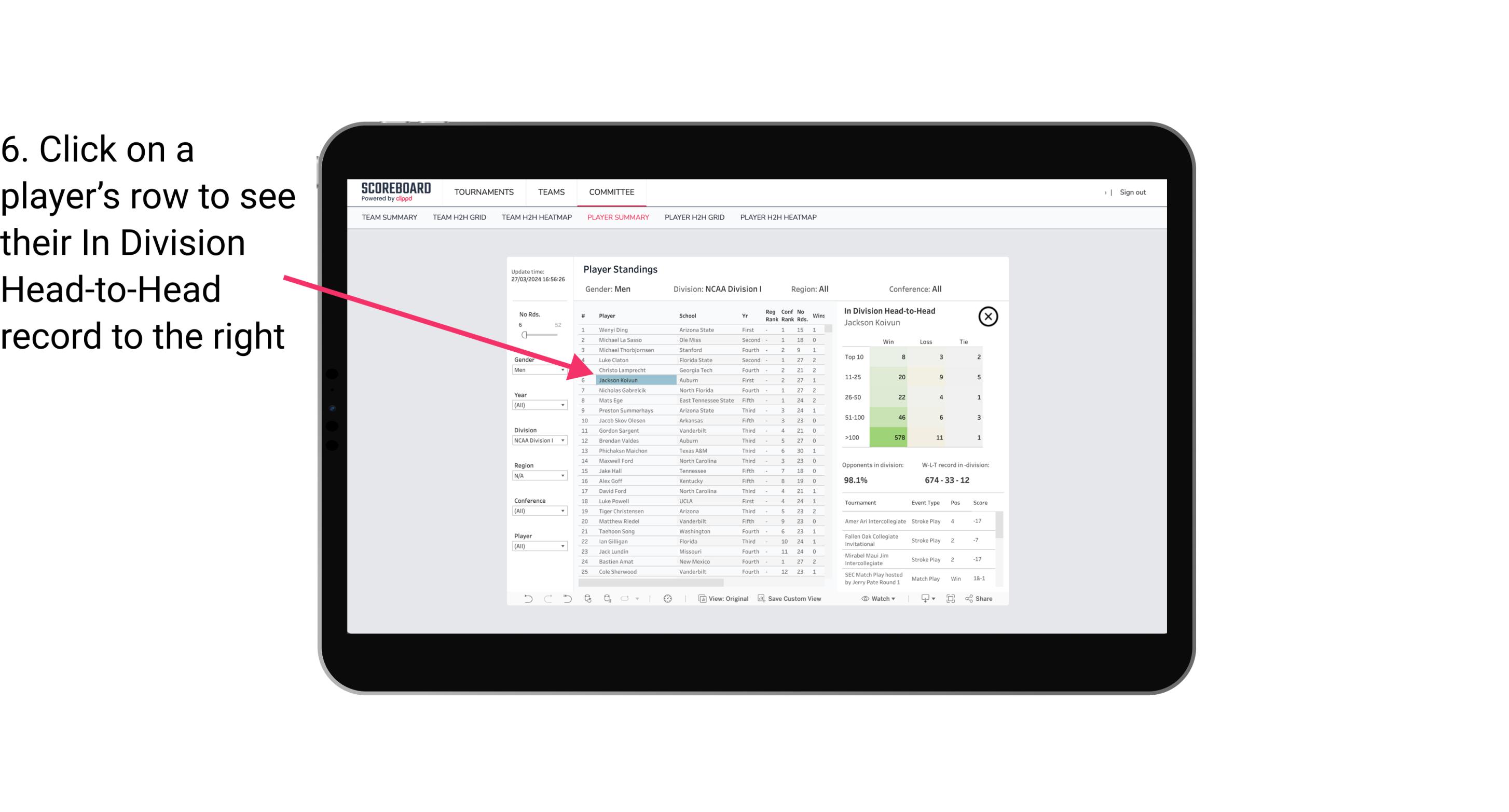Select Jackson Koivun player row
Image resolution: width=1509 pixels, height=812 pixels.
pos(698,380)
